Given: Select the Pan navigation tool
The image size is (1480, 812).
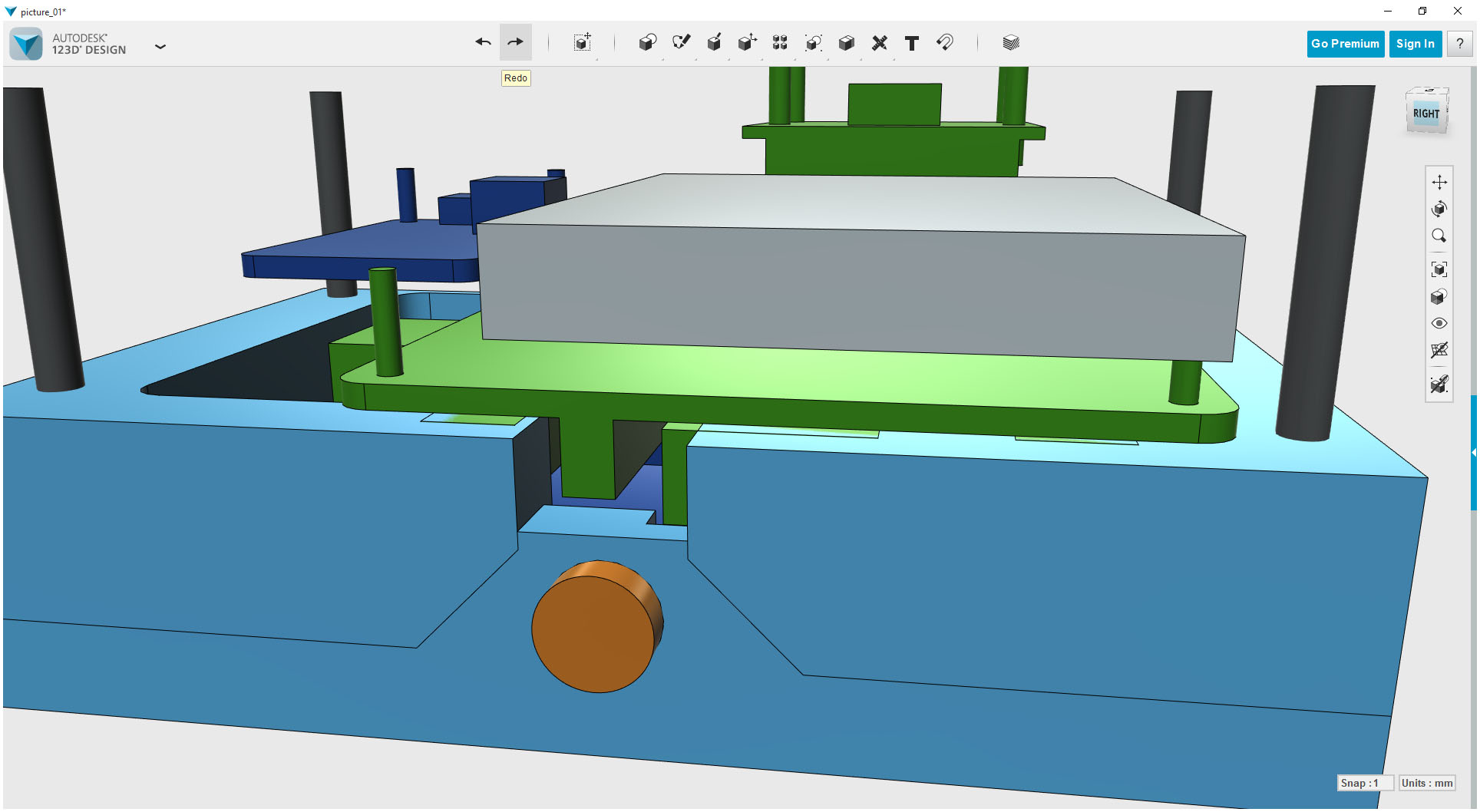Looking at the screenshot, I should (1440, 183).
